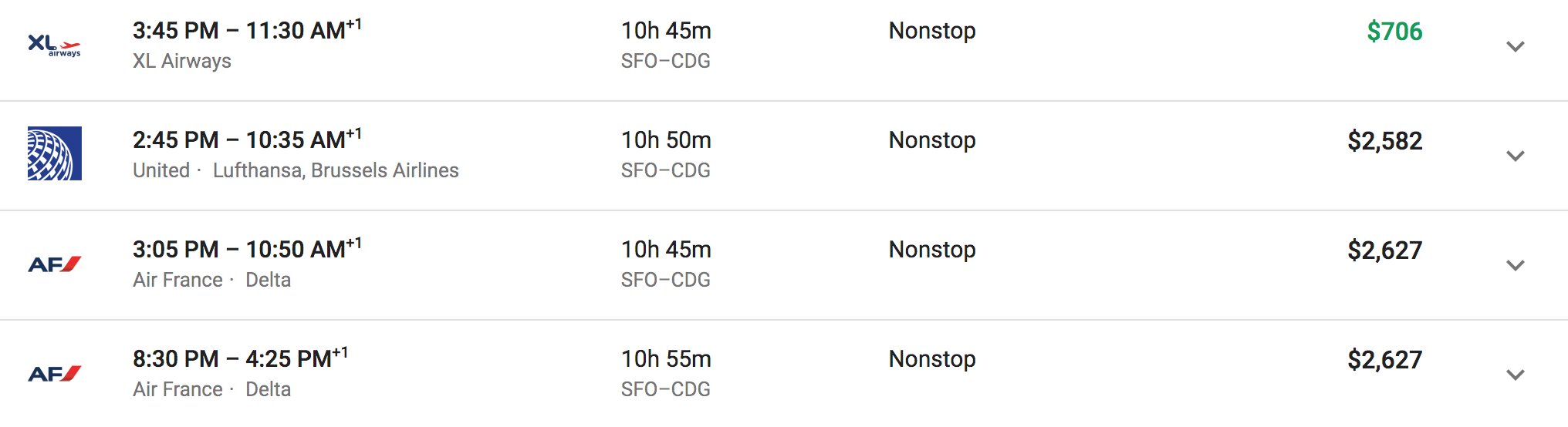Click Nonstop label on the XL Airways flight
This screenshot has height=427, width=1568.
pyautogui.click(x=932, y=31)
